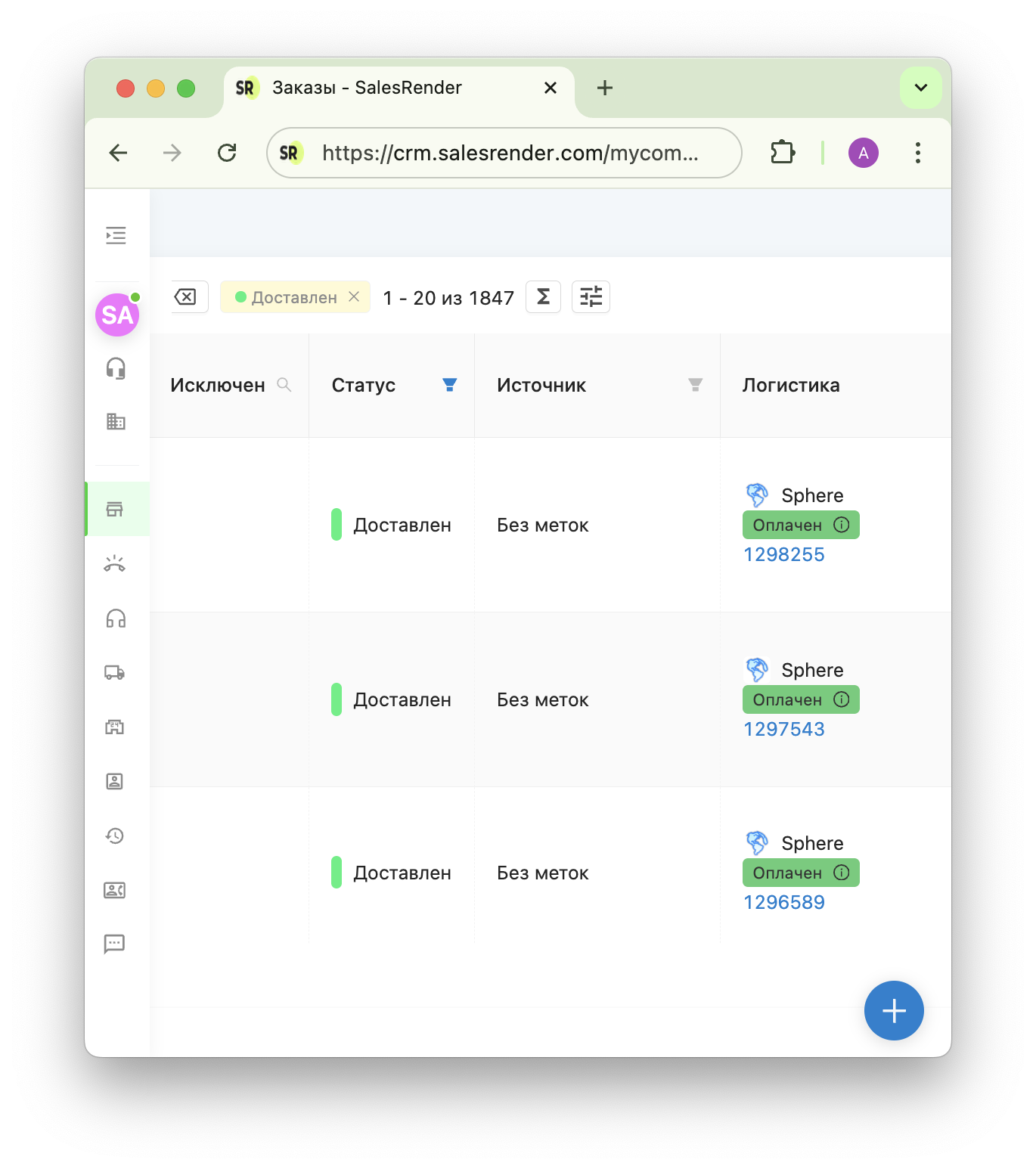Clear all filters with backspace icon

click(186, 296)
